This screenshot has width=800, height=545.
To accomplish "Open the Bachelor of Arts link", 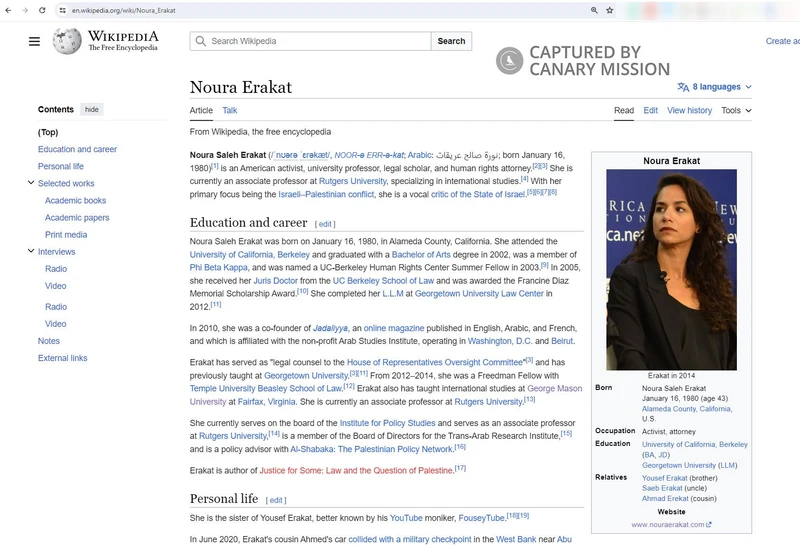I will point(421,255).
